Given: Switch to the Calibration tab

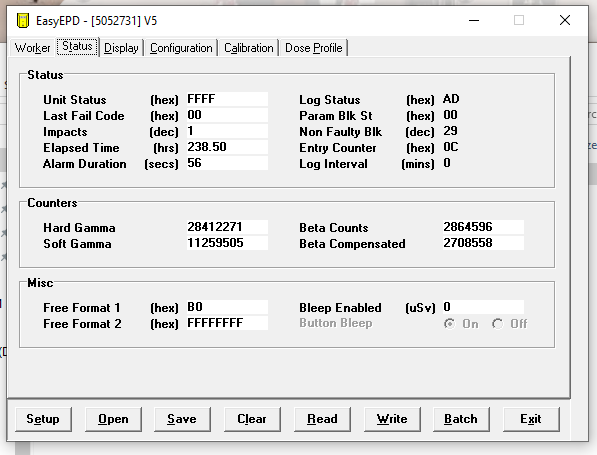Looking at the screenshot, I should 249,48.
